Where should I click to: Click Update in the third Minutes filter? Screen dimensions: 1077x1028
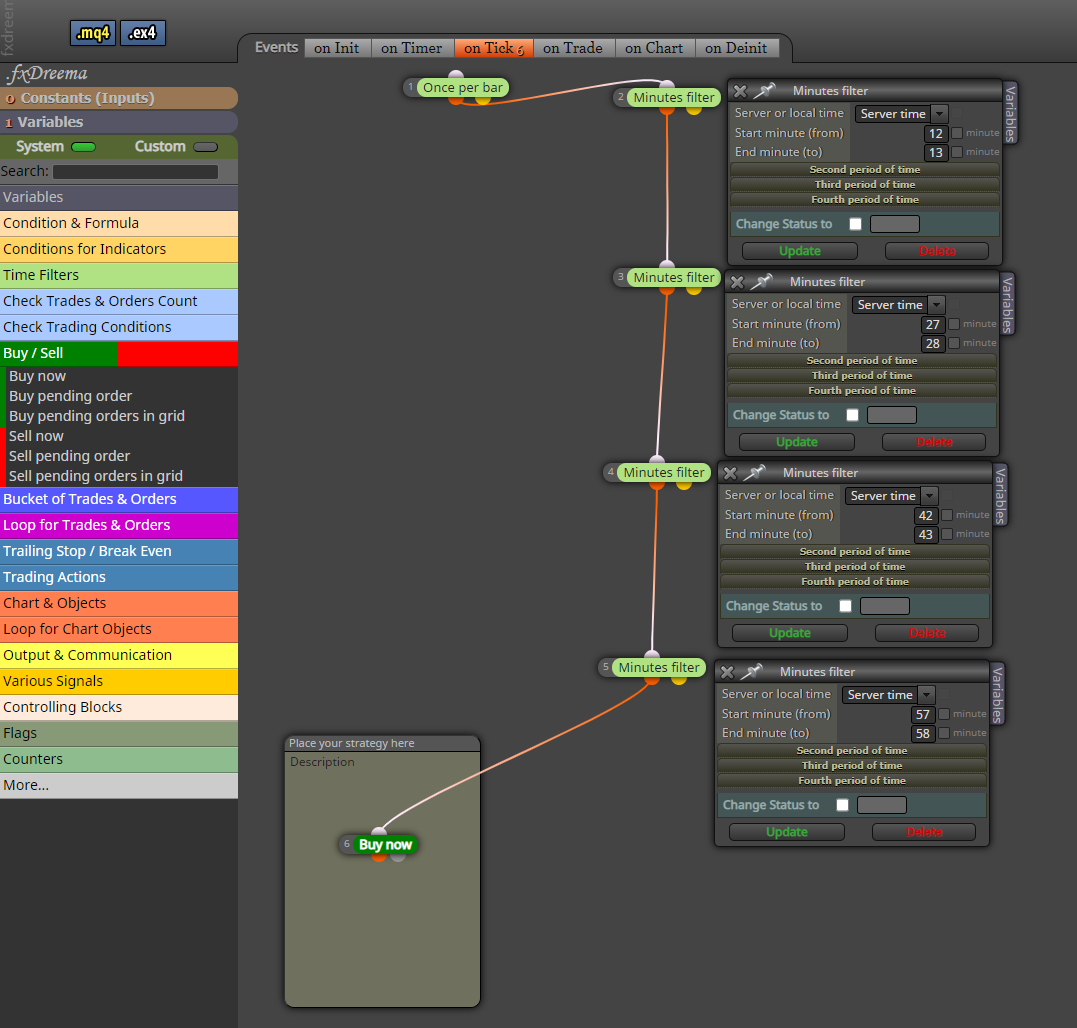(790, 632)
